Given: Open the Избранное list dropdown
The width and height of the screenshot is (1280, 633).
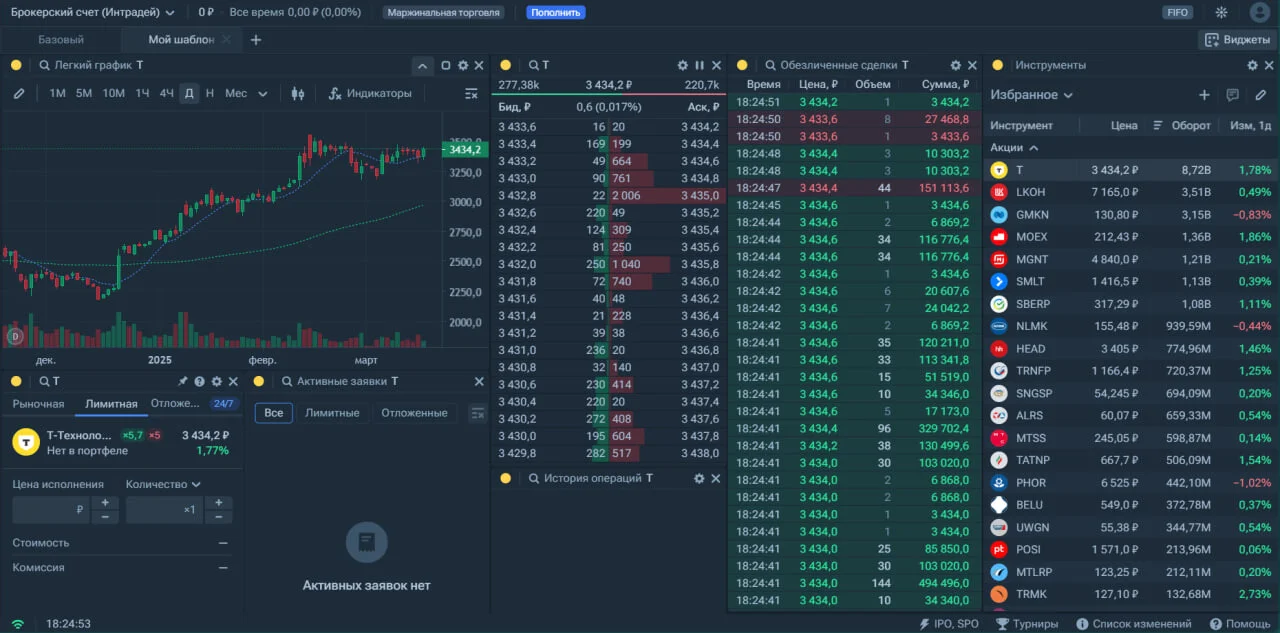Looking at the screenshot, I should coord(1032,95).
